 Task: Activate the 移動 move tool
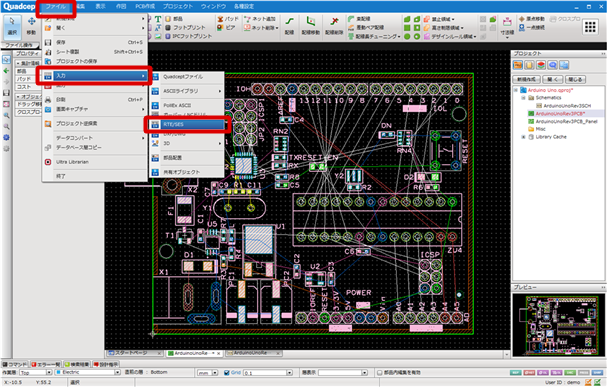tap(31, 26)
